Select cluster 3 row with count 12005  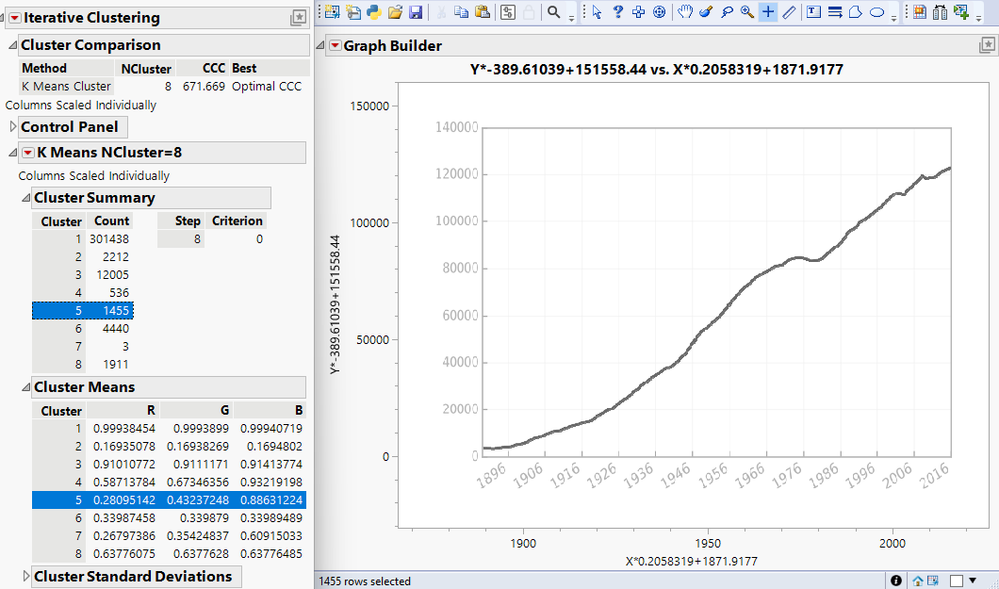(x=83, y=275)
